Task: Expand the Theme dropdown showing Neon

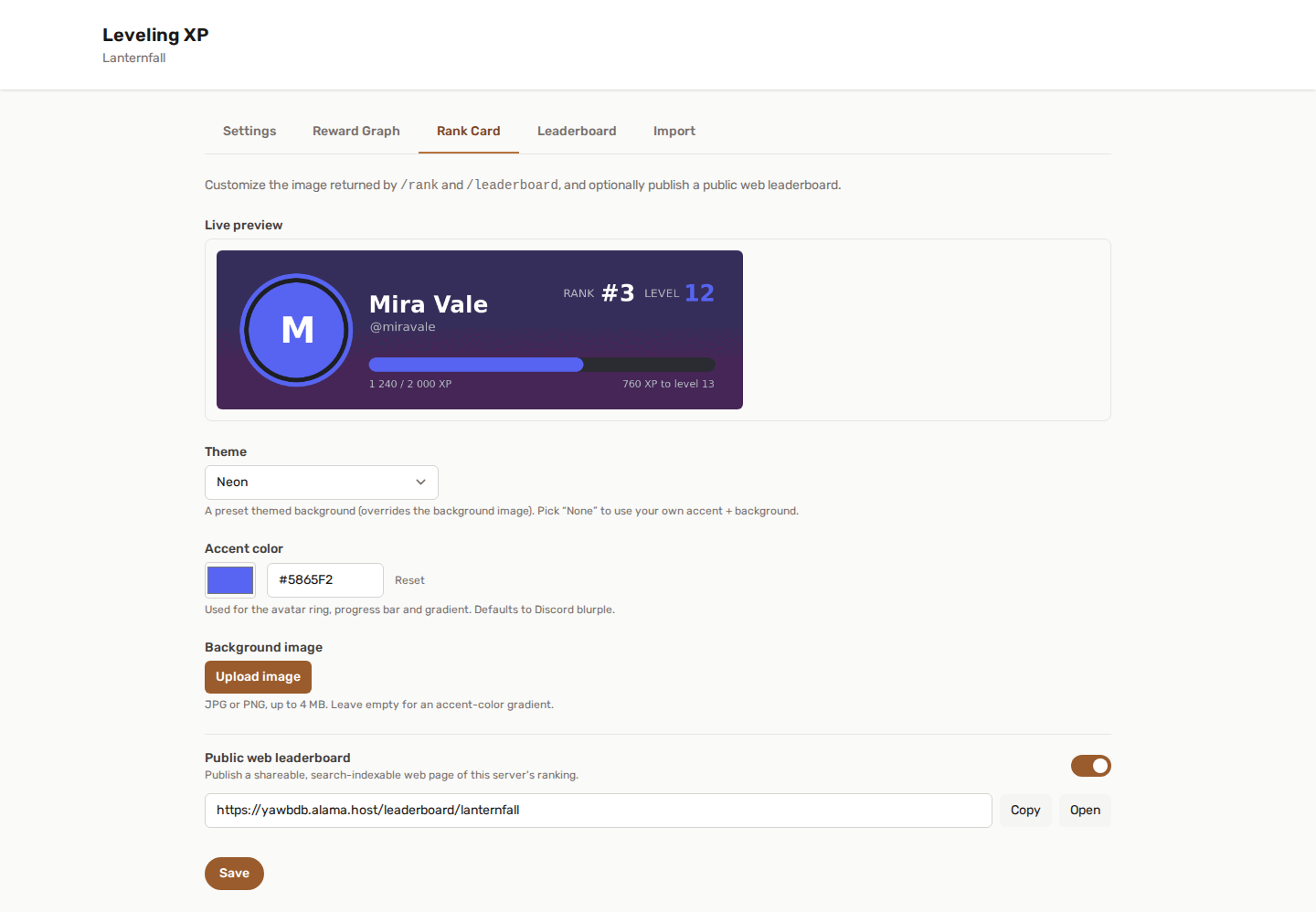Action: (322, 483)
